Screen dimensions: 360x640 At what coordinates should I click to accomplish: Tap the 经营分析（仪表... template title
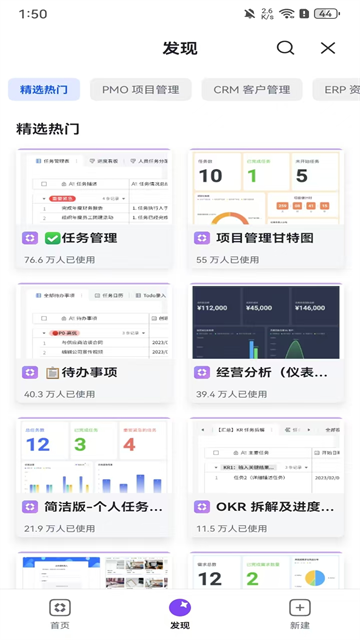click(x=272, y=372)
